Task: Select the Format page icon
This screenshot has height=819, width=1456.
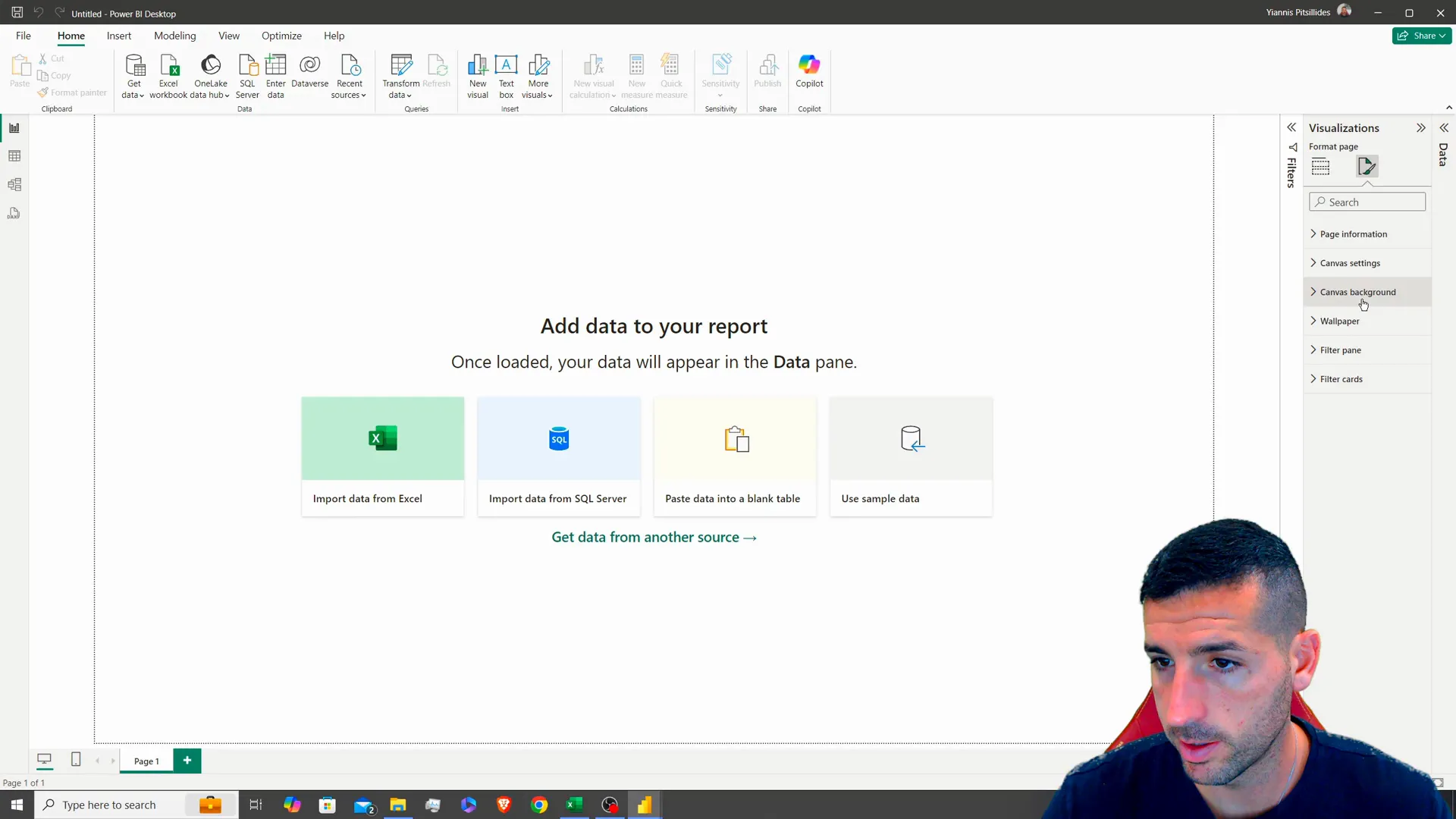Action: 1367,167
